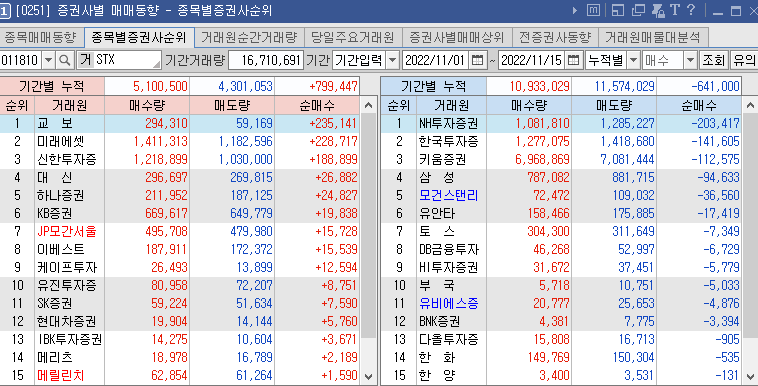
Task: Open the start date calendar picker
Action: click(478, 60)
